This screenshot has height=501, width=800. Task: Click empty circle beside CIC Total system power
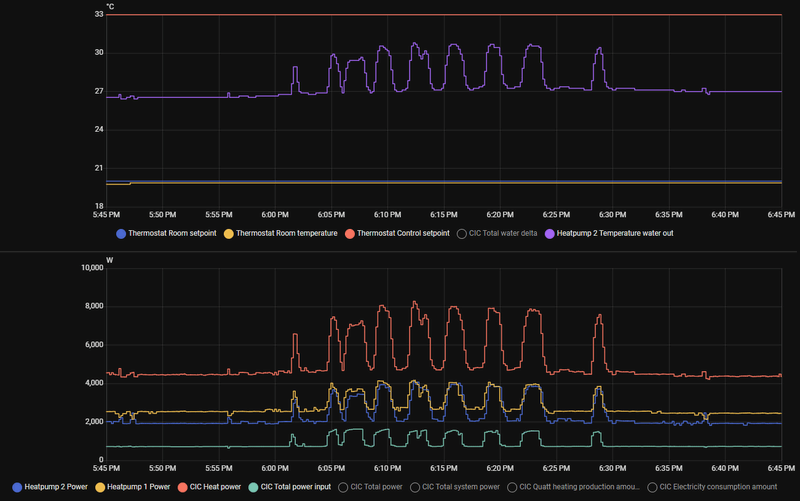click(415, 487)
